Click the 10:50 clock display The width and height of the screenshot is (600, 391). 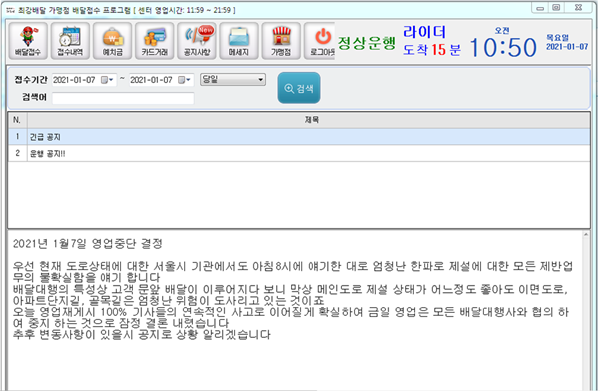click(x=503, y=47)
